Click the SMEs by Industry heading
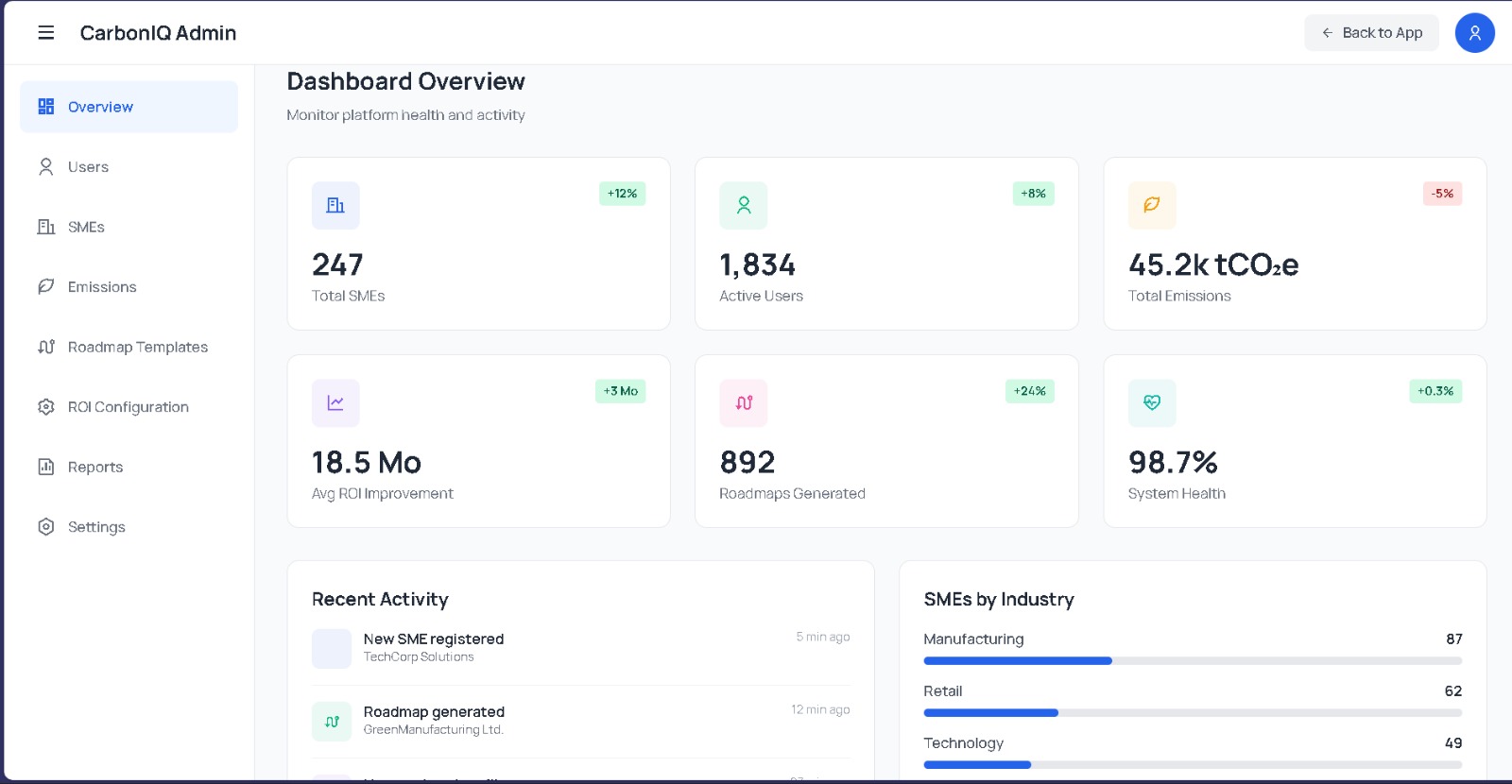Viewport: 1512px width, 784px height. (999, 600)
